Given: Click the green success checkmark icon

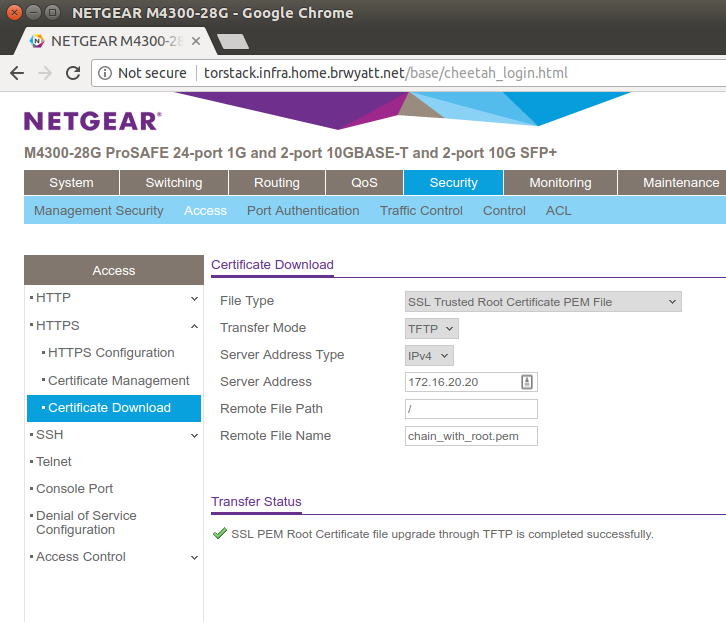Looking at the screenshot, I should pyautogui.click(x=219, y=534).
